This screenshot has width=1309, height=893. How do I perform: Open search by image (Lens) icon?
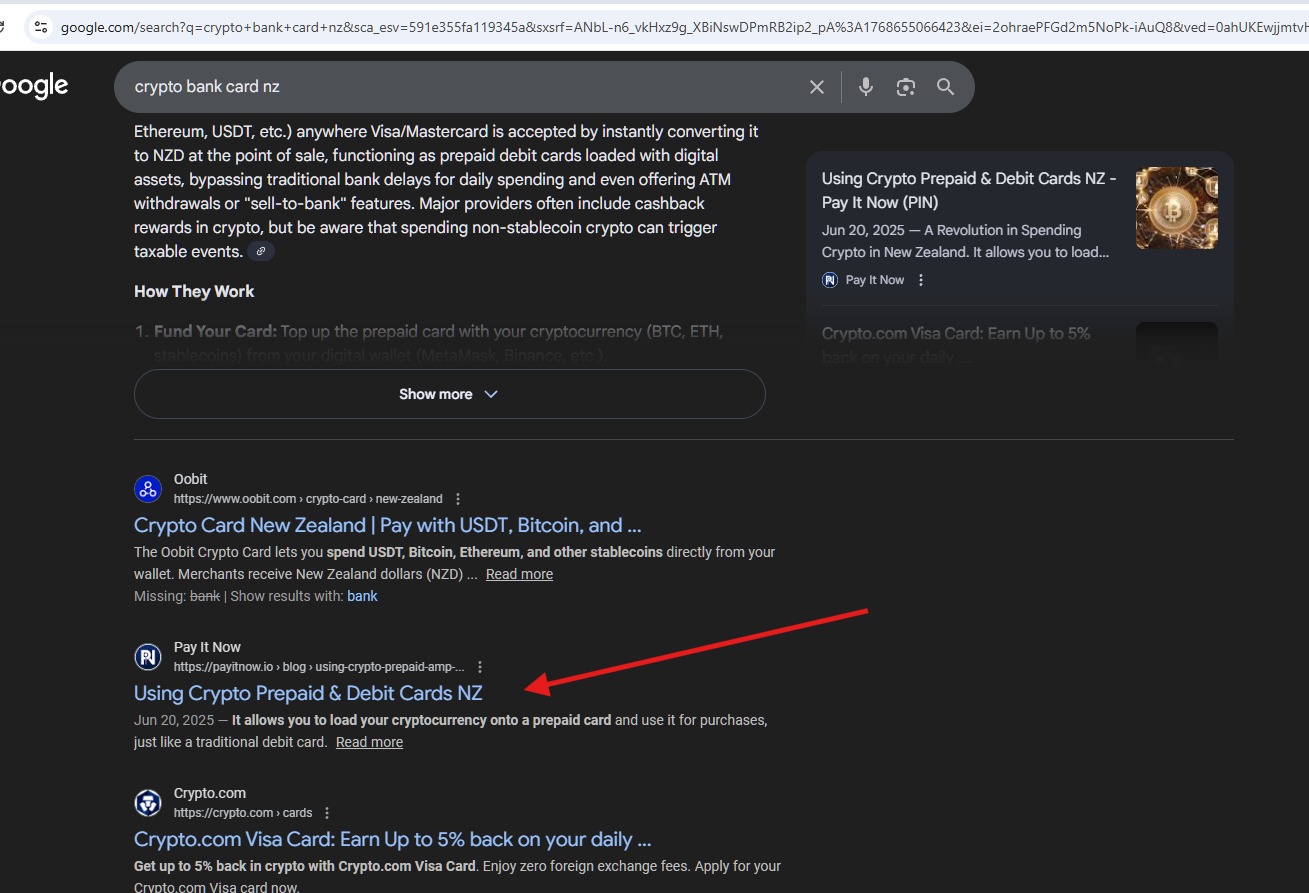[x=906, y=87]
